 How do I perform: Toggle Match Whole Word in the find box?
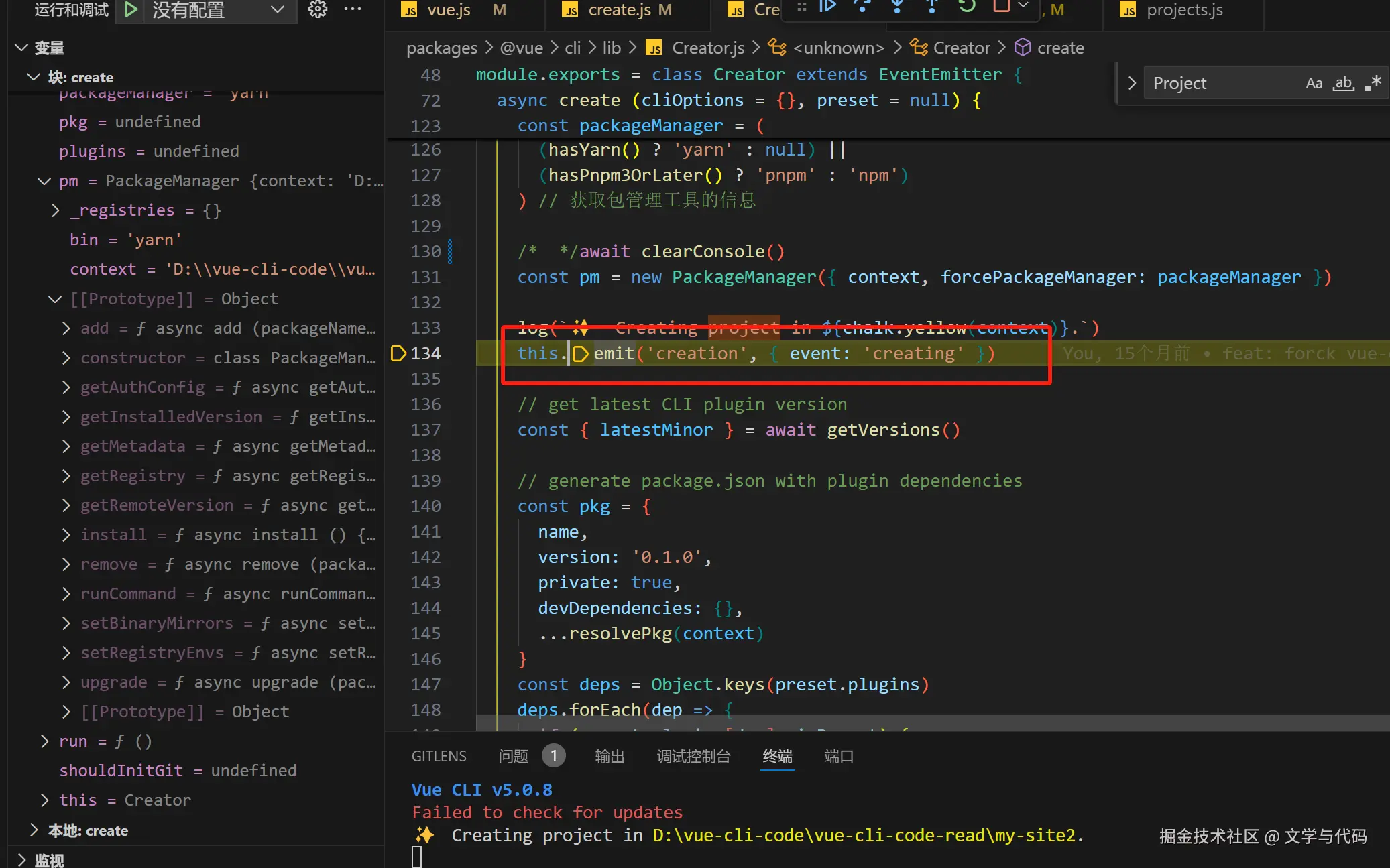point(1343,84)
